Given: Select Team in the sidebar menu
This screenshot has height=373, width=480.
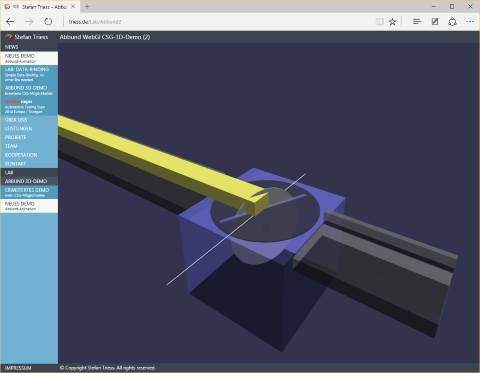Looking at the screenshot, I should (11, 146).
